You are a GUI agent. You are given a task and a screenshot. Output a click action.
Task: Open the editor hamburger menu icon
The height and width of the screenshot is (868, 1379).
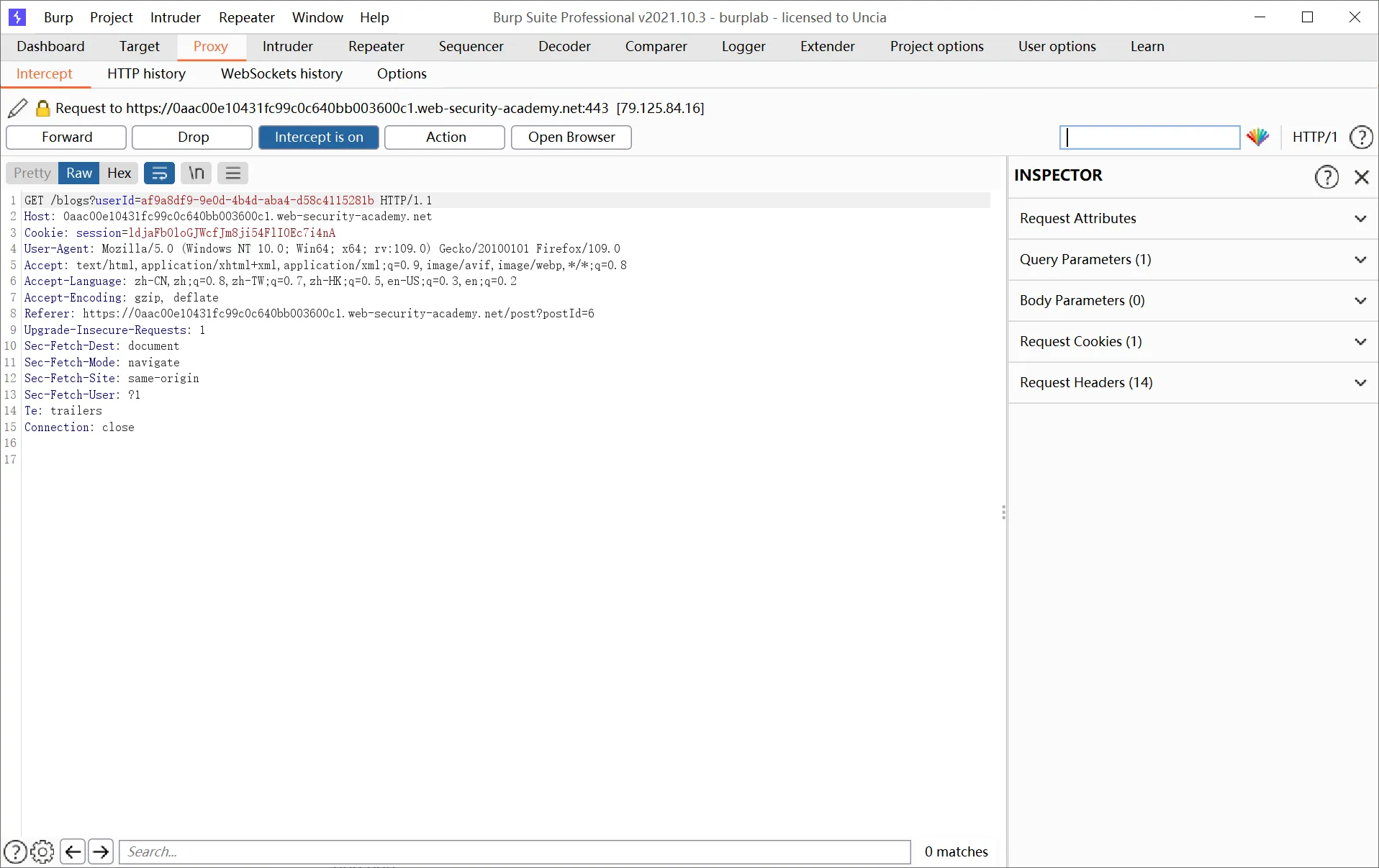click(x=233, y=173)
